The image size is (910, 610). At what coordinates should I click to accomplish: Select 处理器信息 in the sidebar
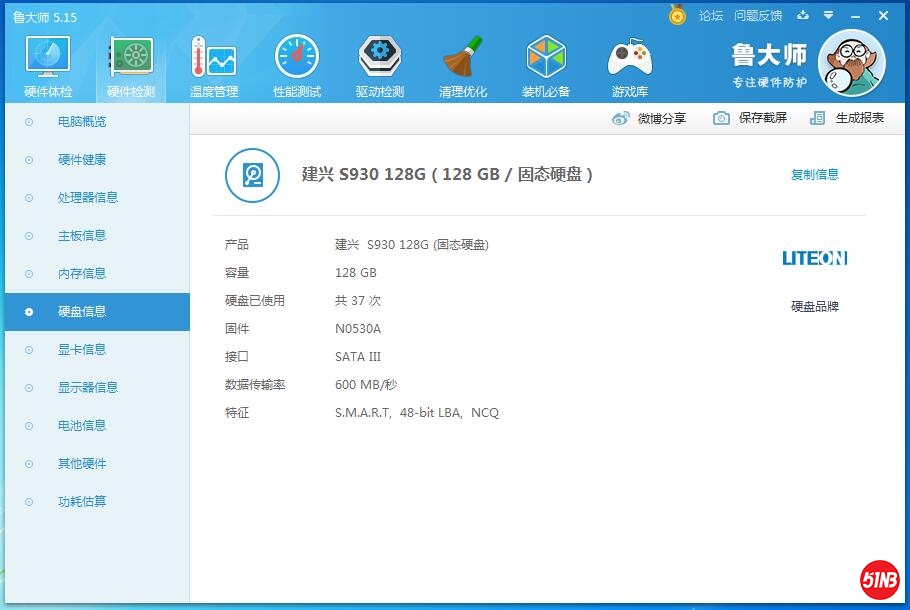[88, 198]
